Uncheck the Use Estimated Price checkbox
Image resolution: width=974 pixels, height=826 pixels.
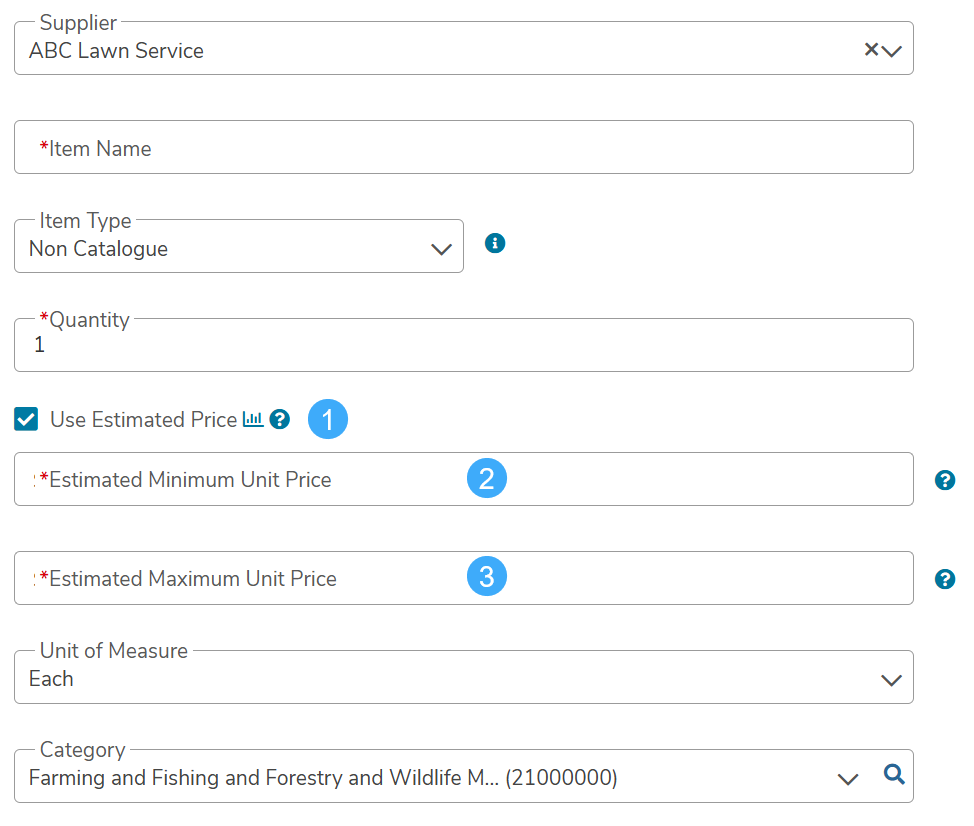pos(27,420)
